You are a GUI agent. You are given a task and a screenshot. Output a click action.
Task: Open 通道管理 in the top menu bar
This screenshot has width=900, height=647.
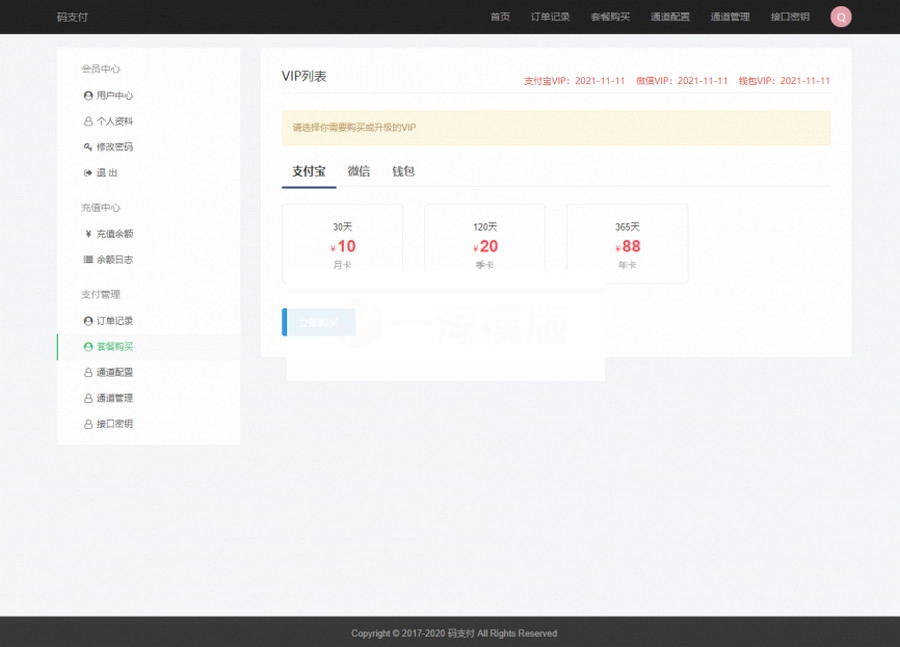tap(730, 17)
